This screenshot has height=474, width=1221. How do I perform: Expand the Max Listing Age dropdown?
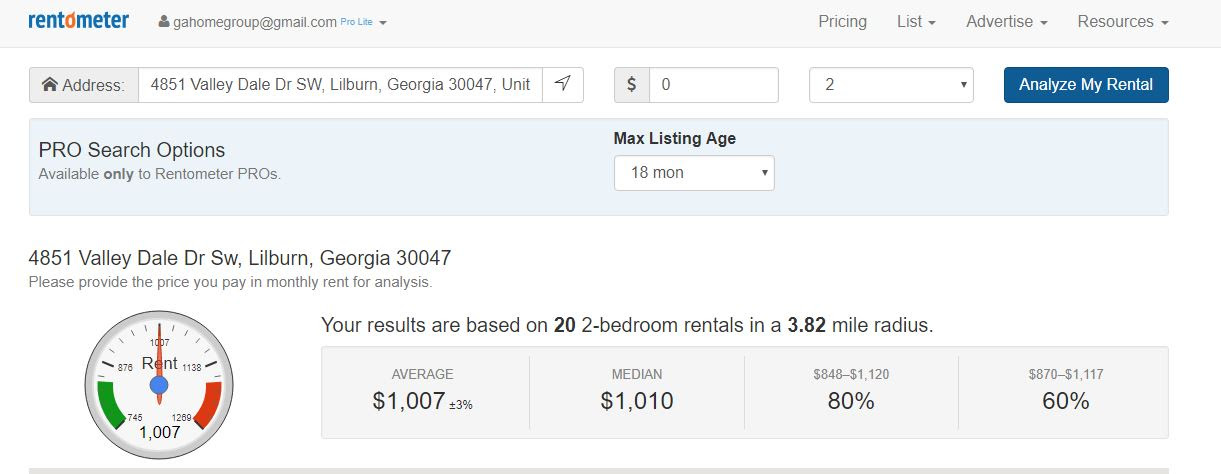pos(694,172)
